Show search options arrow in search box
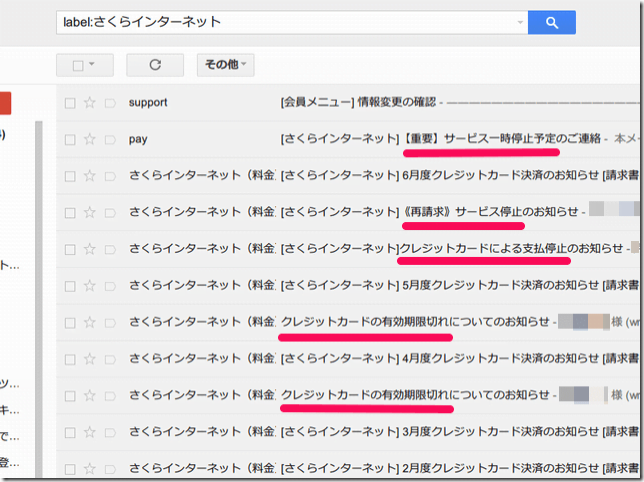 click(520, 22)
